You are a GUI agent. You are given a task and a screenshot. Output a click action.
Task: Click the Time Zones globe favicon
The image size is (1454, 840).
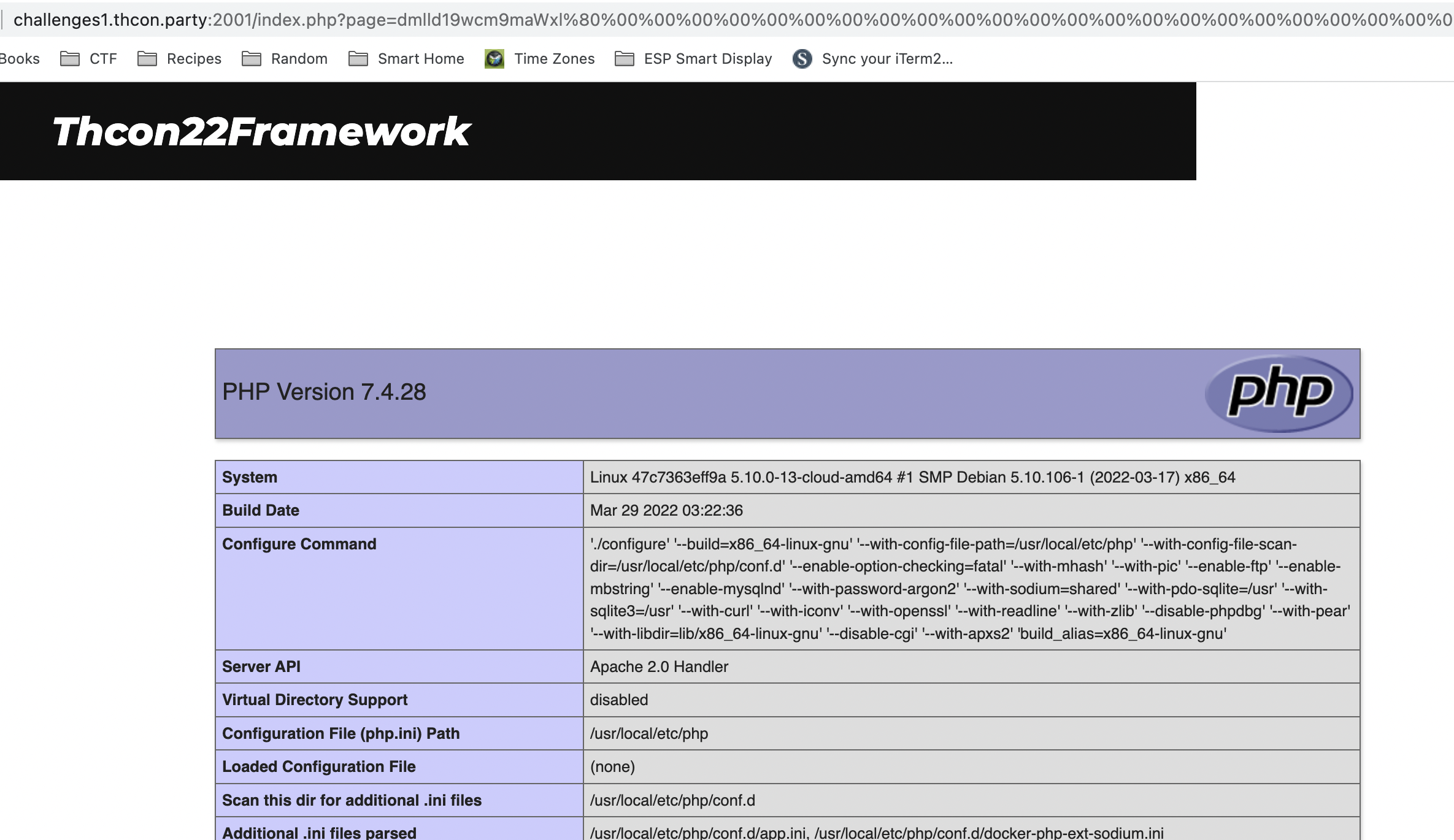click(x=494, y=59)
